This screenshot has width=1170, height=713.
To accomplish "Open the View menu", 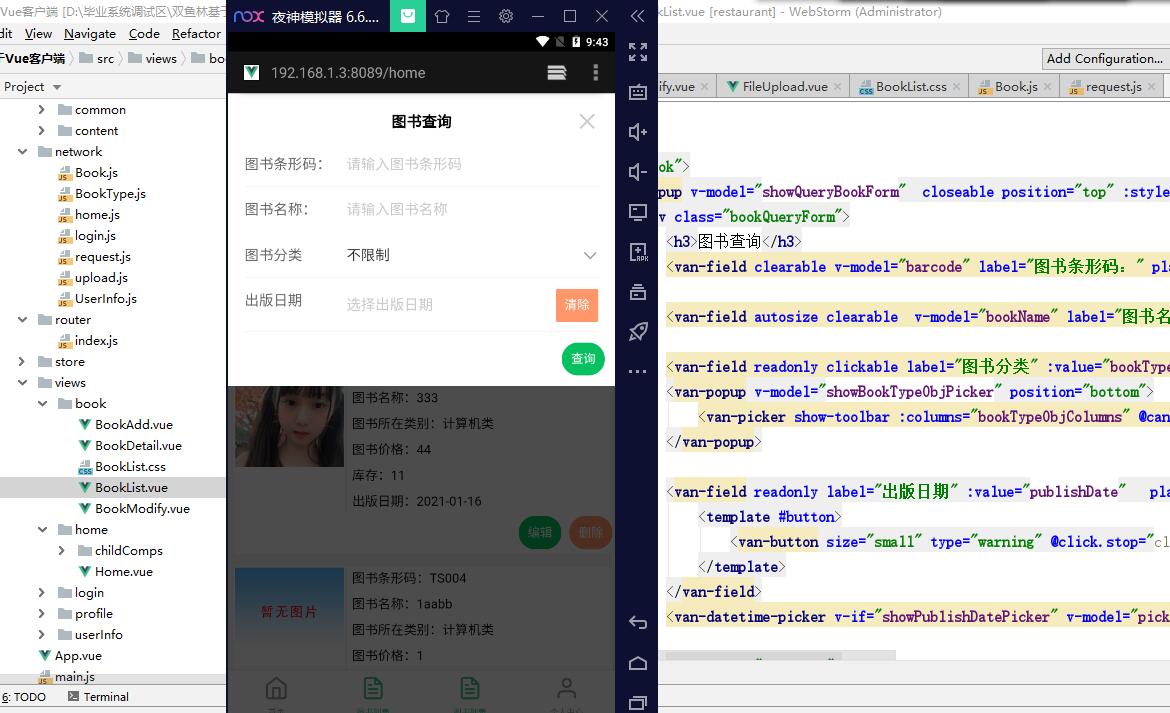I will click(x=38, y=34).
